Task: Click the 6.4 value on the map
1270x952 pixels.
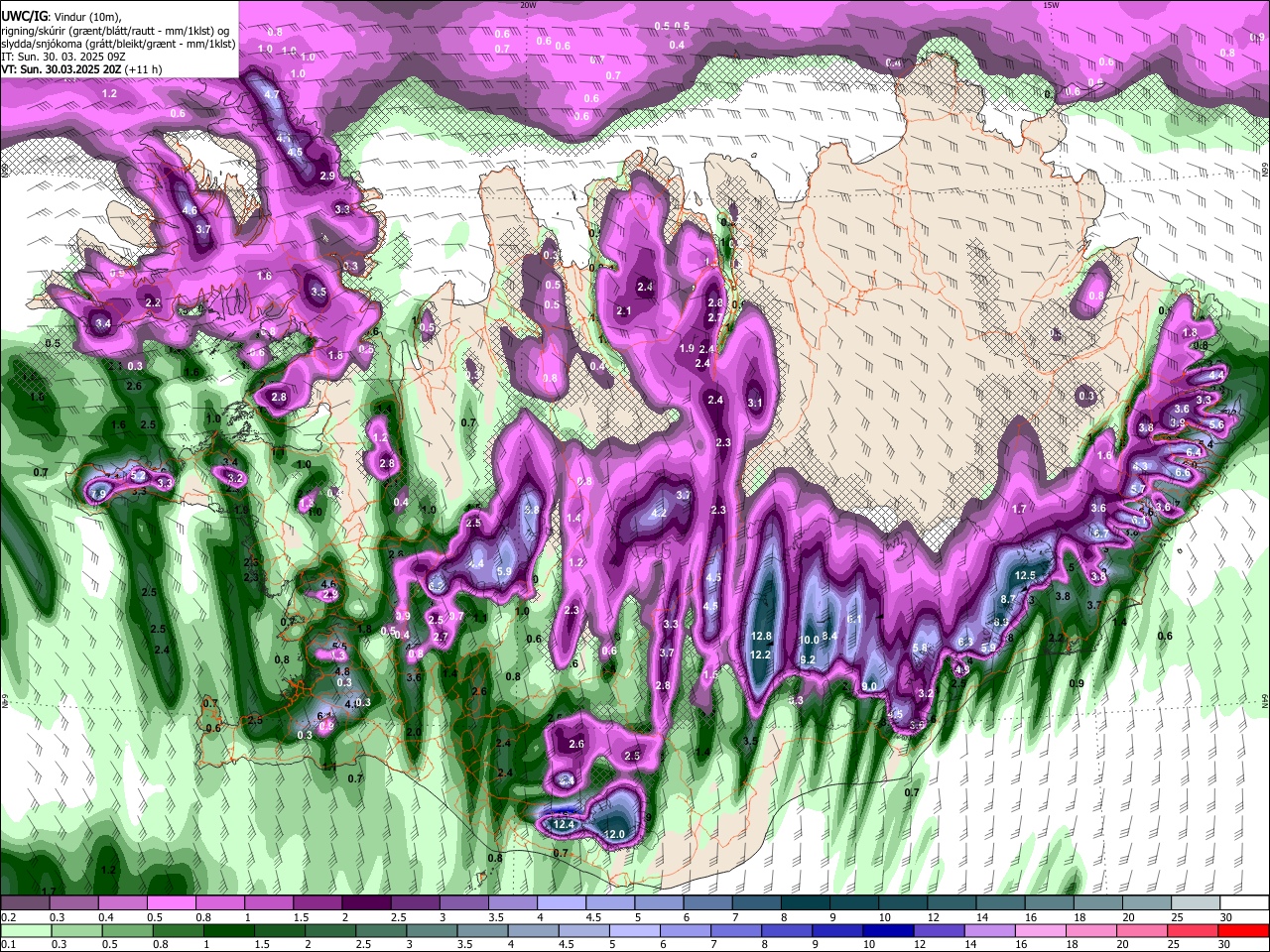Action: click(x=1195, y=451)
